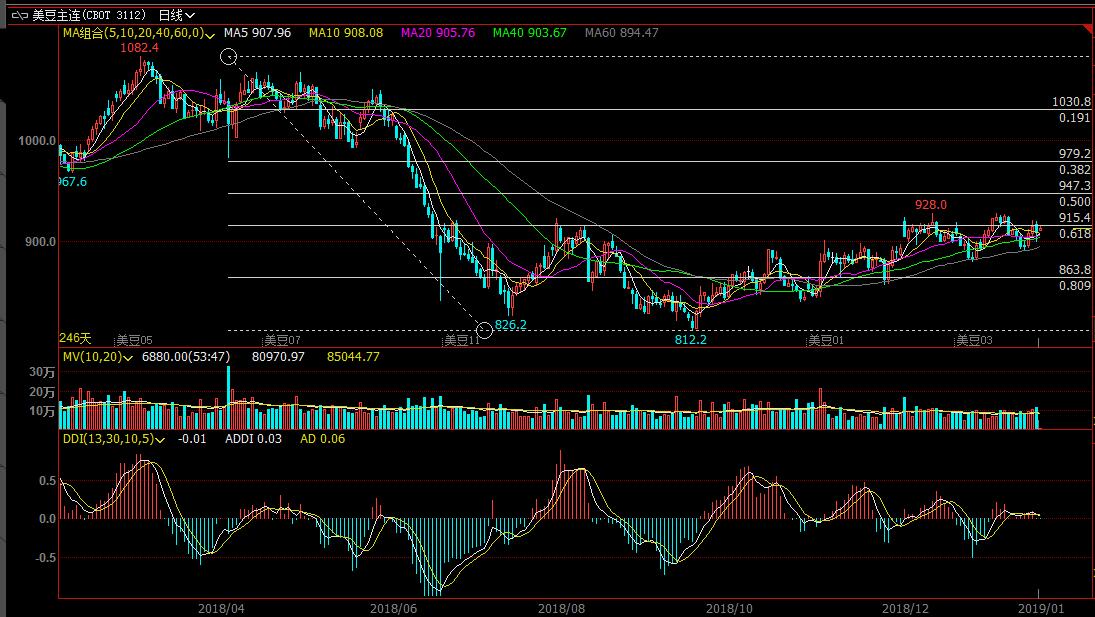Select the bottom Fibonacci anchor circle near 826.2
Screen dimensions: 1095x617
click(x=485, y=330)
